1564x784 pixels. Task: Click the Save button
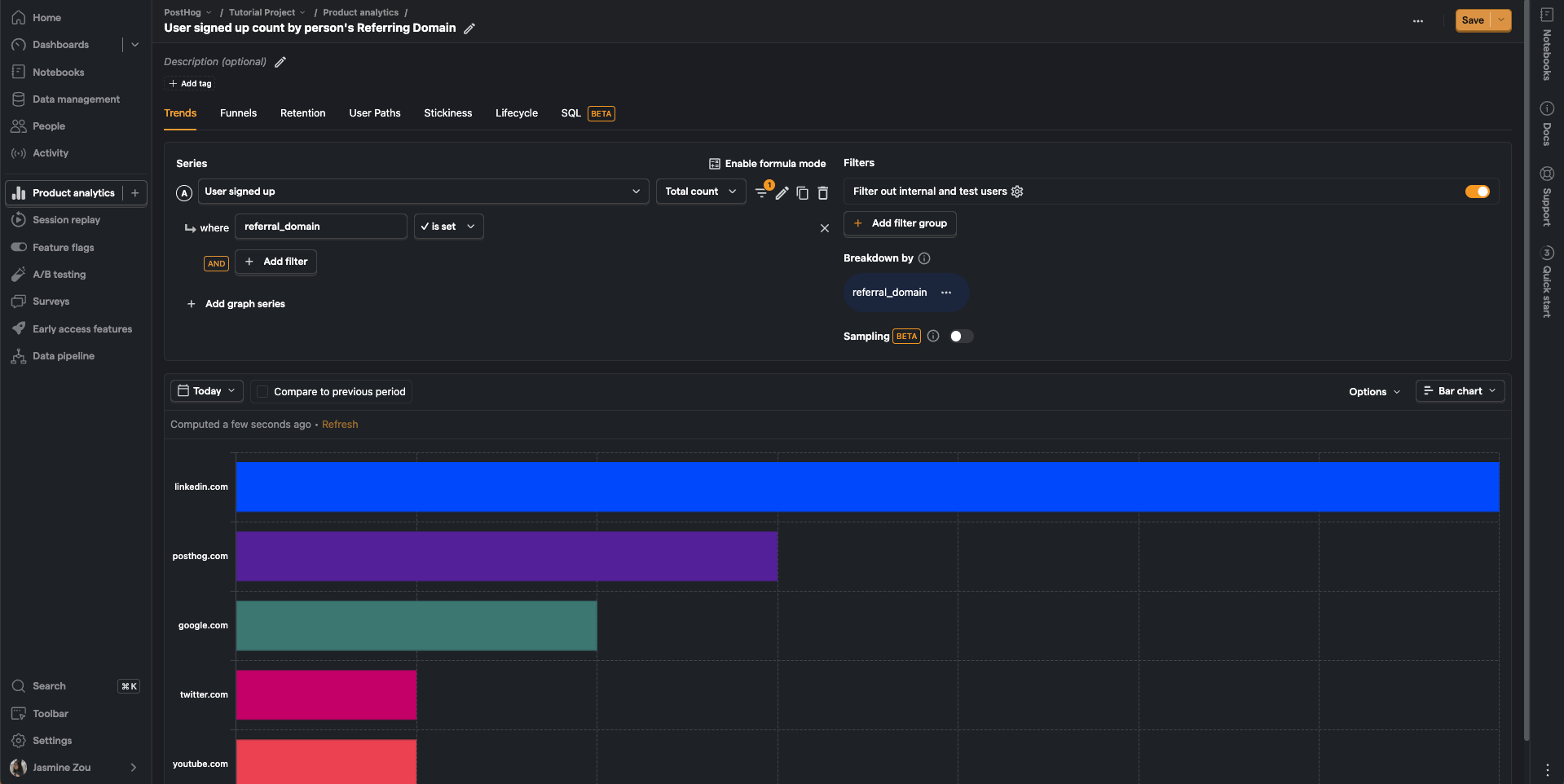[1473, 20]
